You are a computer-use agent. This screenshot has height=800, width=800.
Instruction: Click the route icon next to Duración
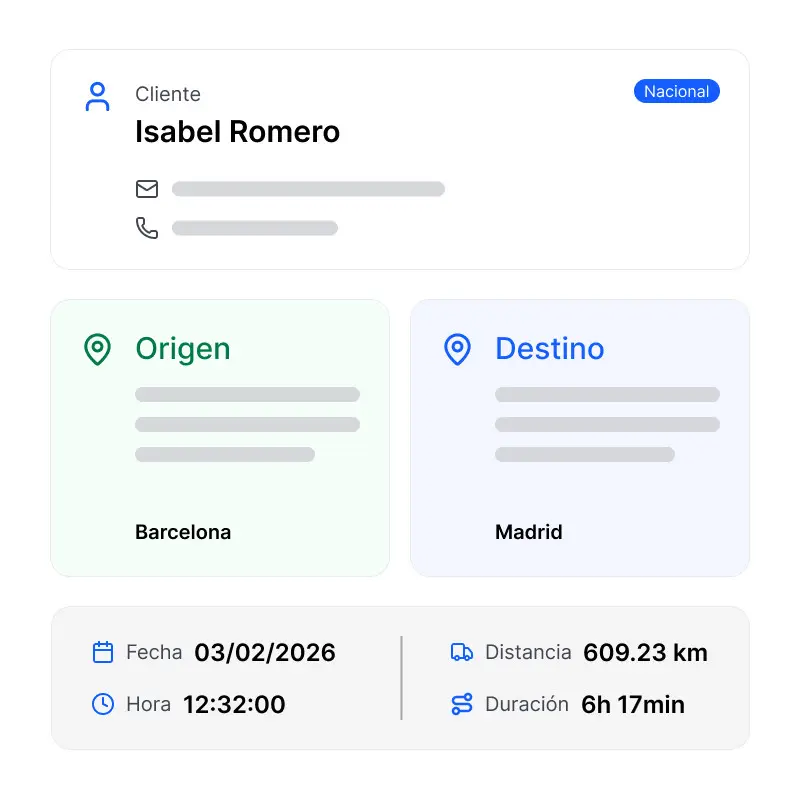point(460,704)
